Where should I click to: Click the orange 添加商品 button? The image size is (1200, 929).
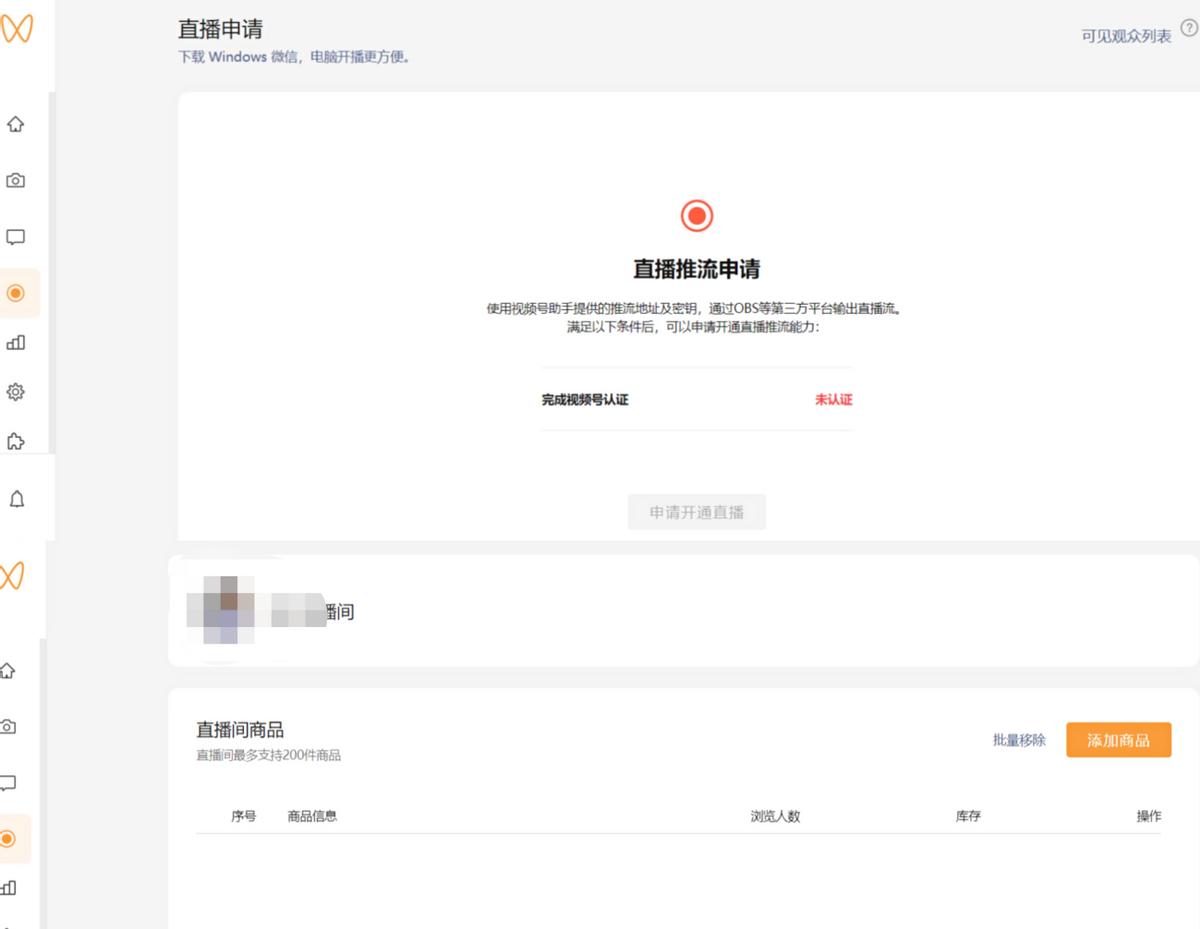click(1118, 740)
